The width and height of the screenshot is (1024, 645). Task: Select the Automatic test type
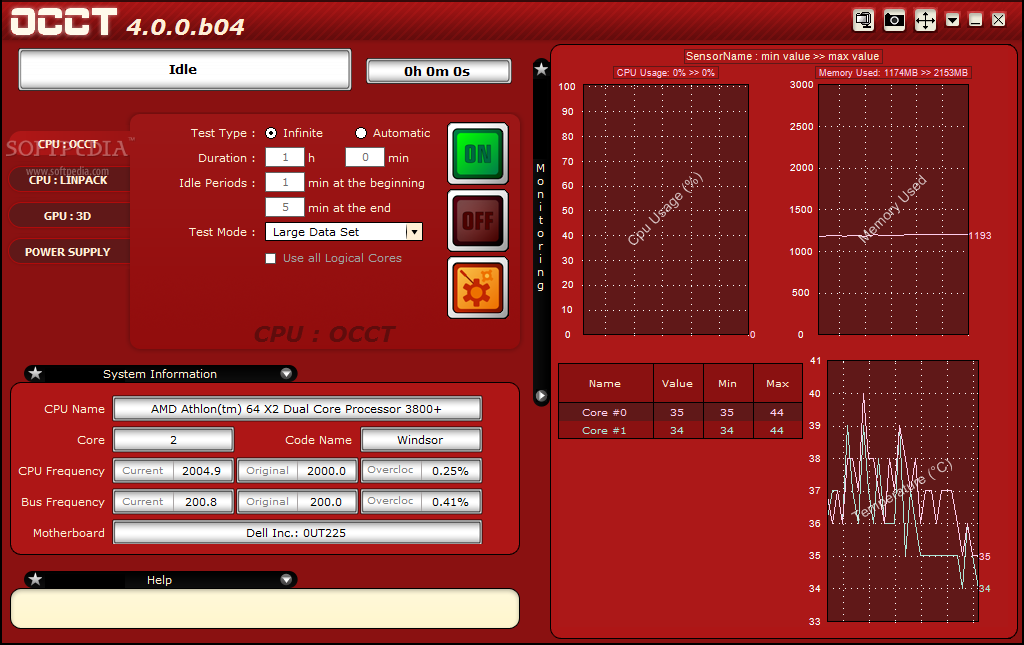[x=360, y=133]
